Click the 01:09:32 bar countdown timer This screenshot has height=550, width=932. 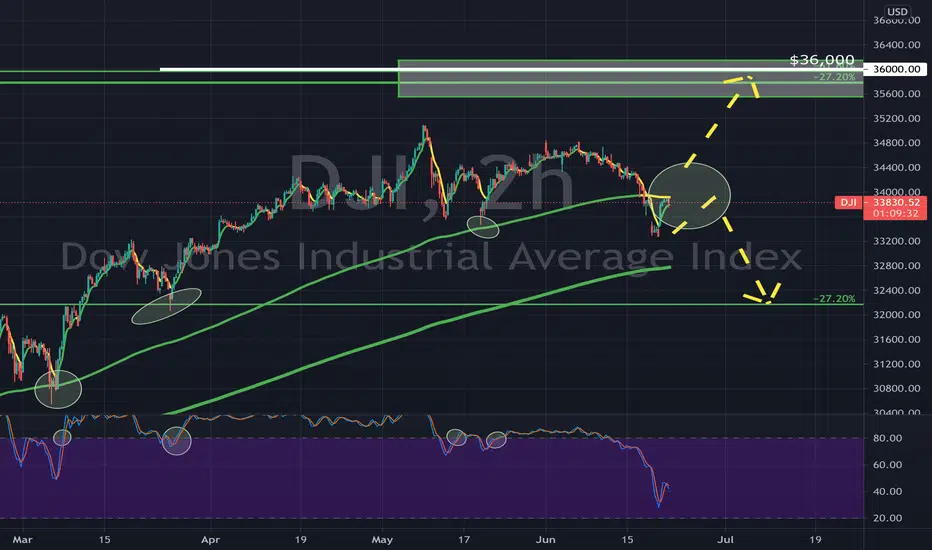(895, 213)
